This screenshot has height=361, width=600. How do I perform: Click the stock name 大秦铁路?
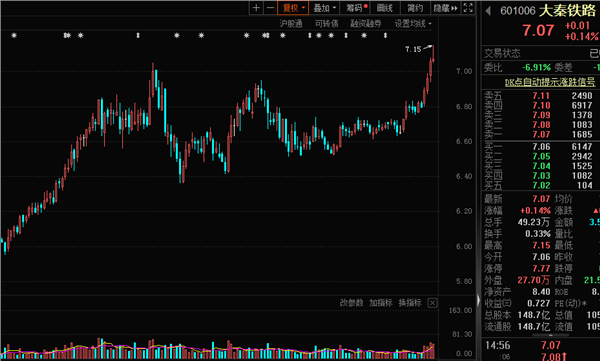pyautogui.click(x=568, y=11)
